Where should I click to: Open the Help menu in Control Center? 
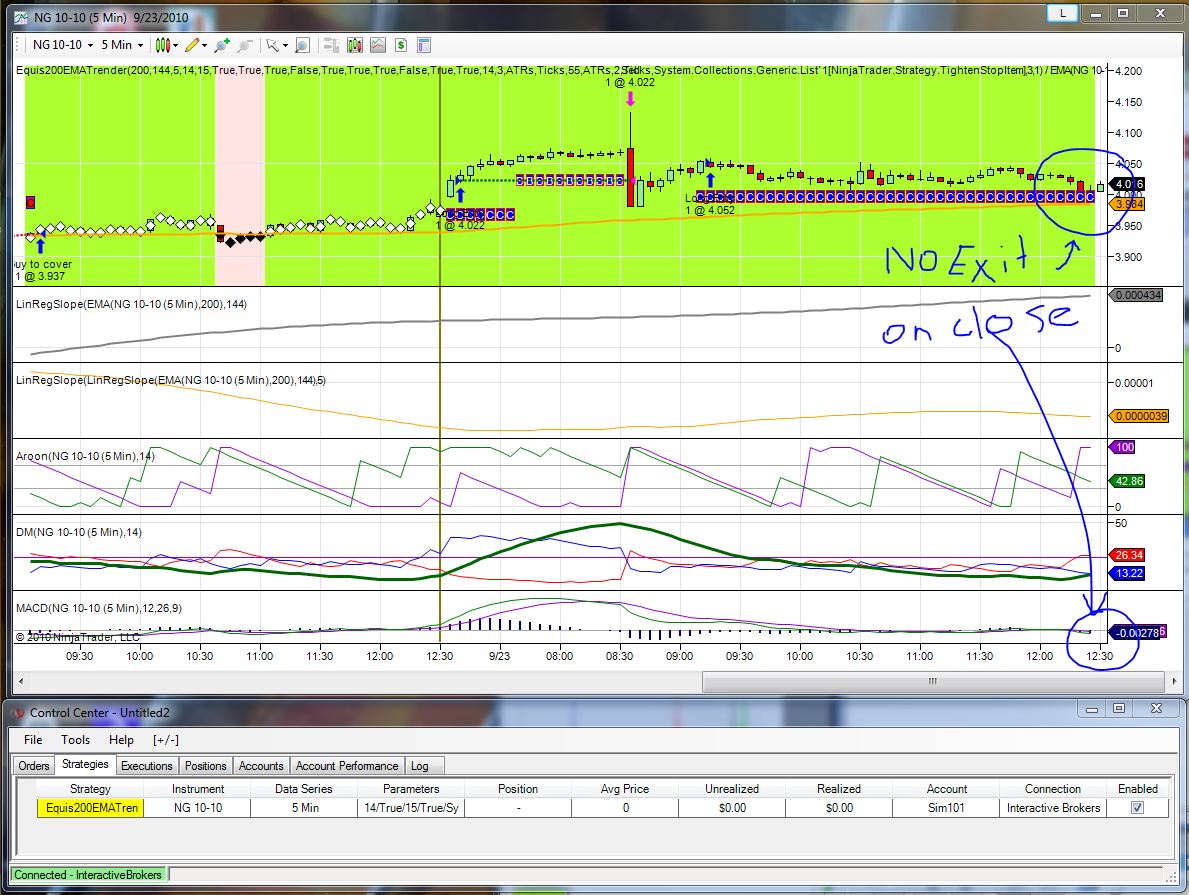[121, 740]
